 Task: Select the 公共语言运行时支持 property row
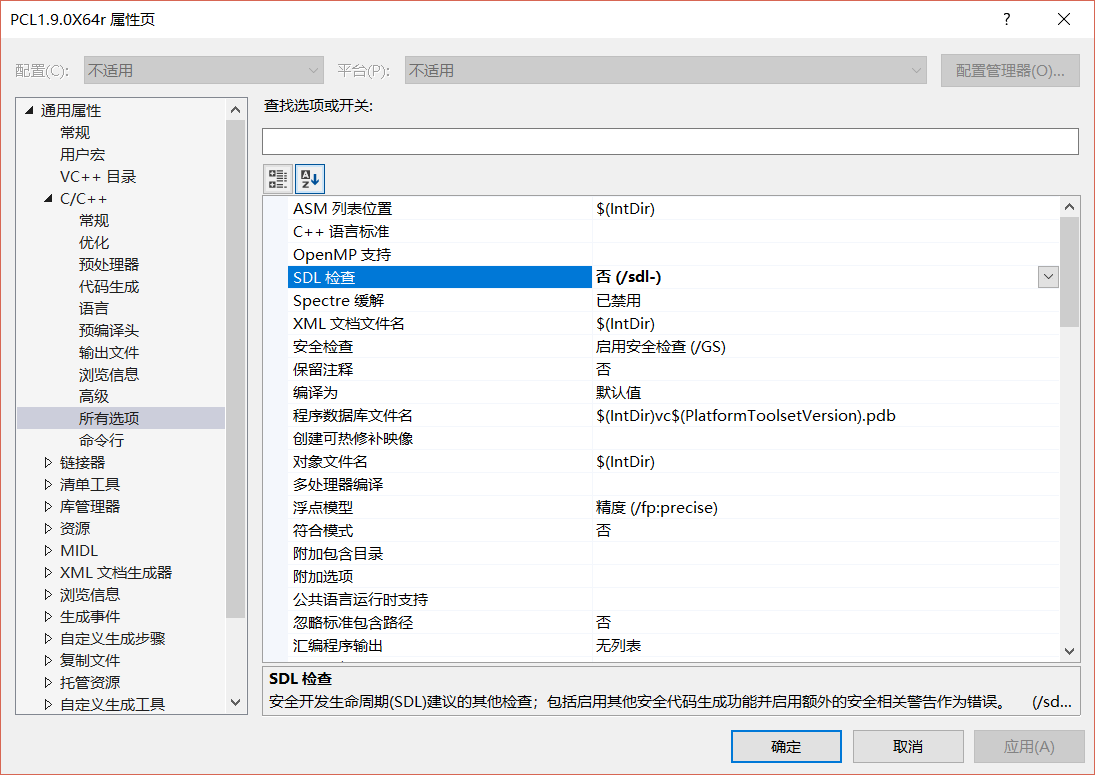pos(673,600)
